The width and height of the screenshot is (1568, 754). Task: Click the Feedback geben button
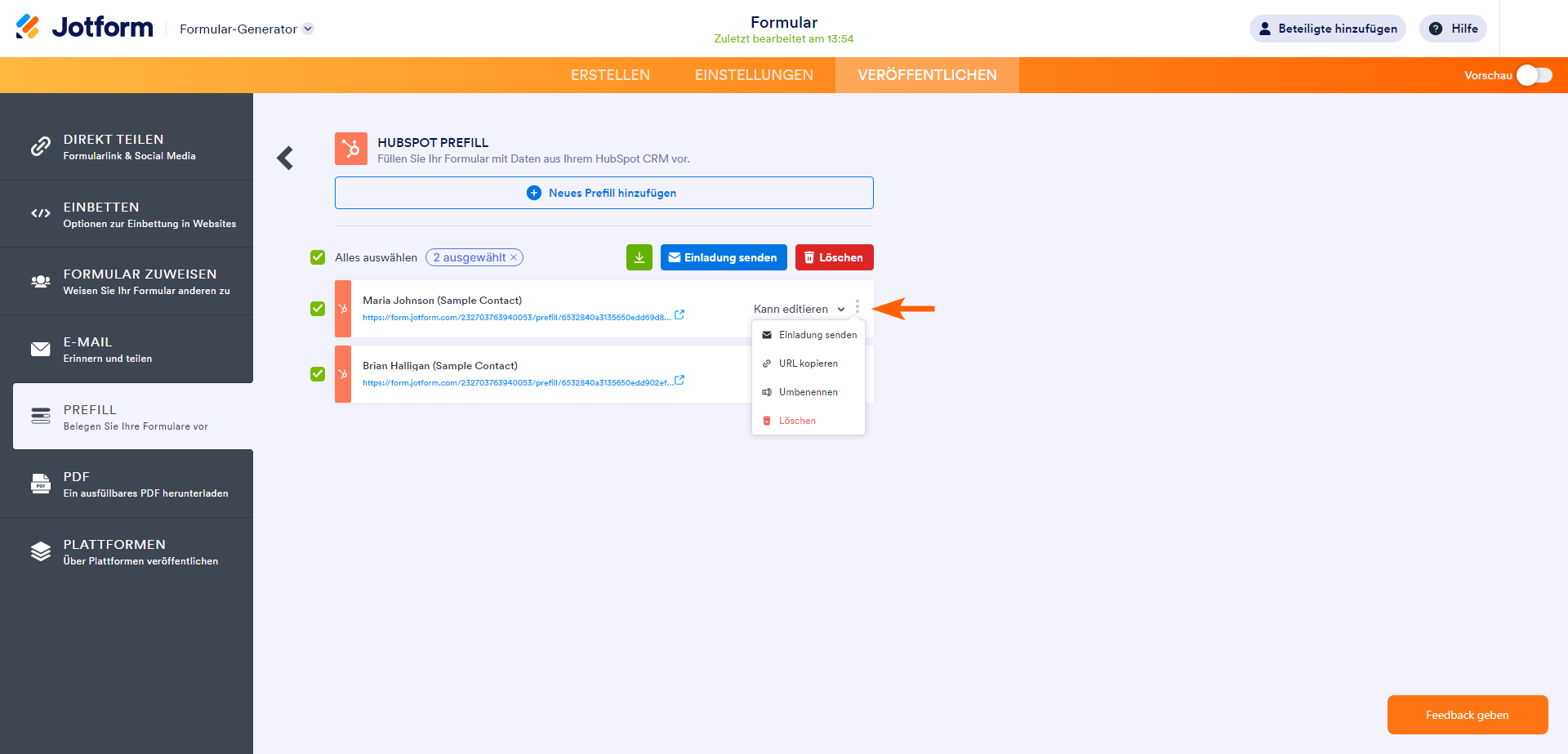coord(1468,715)
